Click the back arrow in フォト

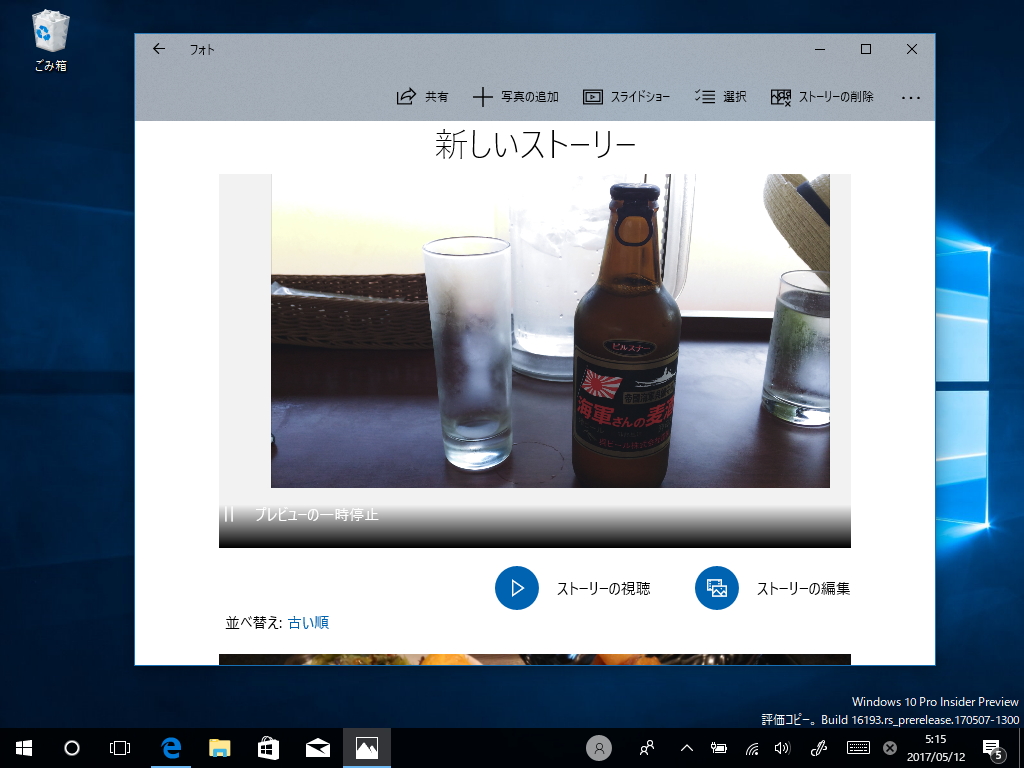tap(158, 48)
